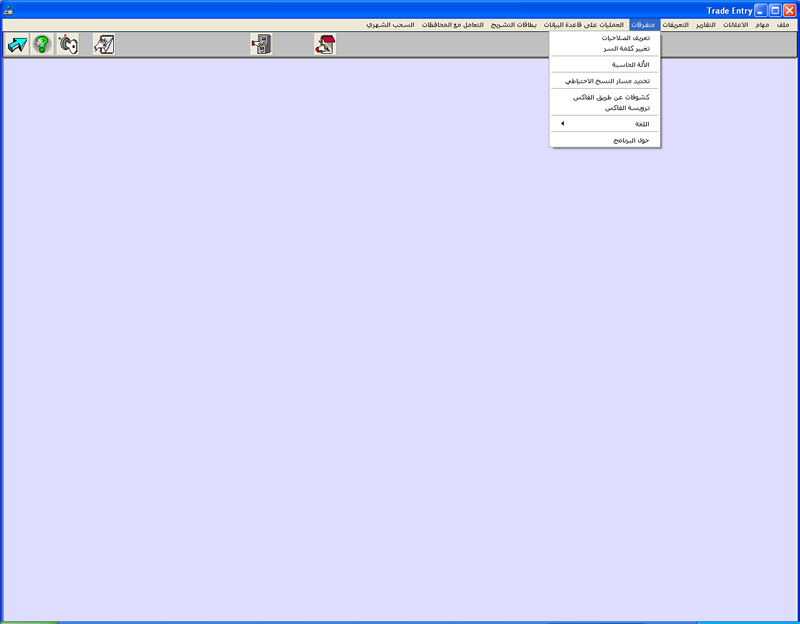Open help with the green question mark icon
This screenshot has width=800, height=624.
42,44
